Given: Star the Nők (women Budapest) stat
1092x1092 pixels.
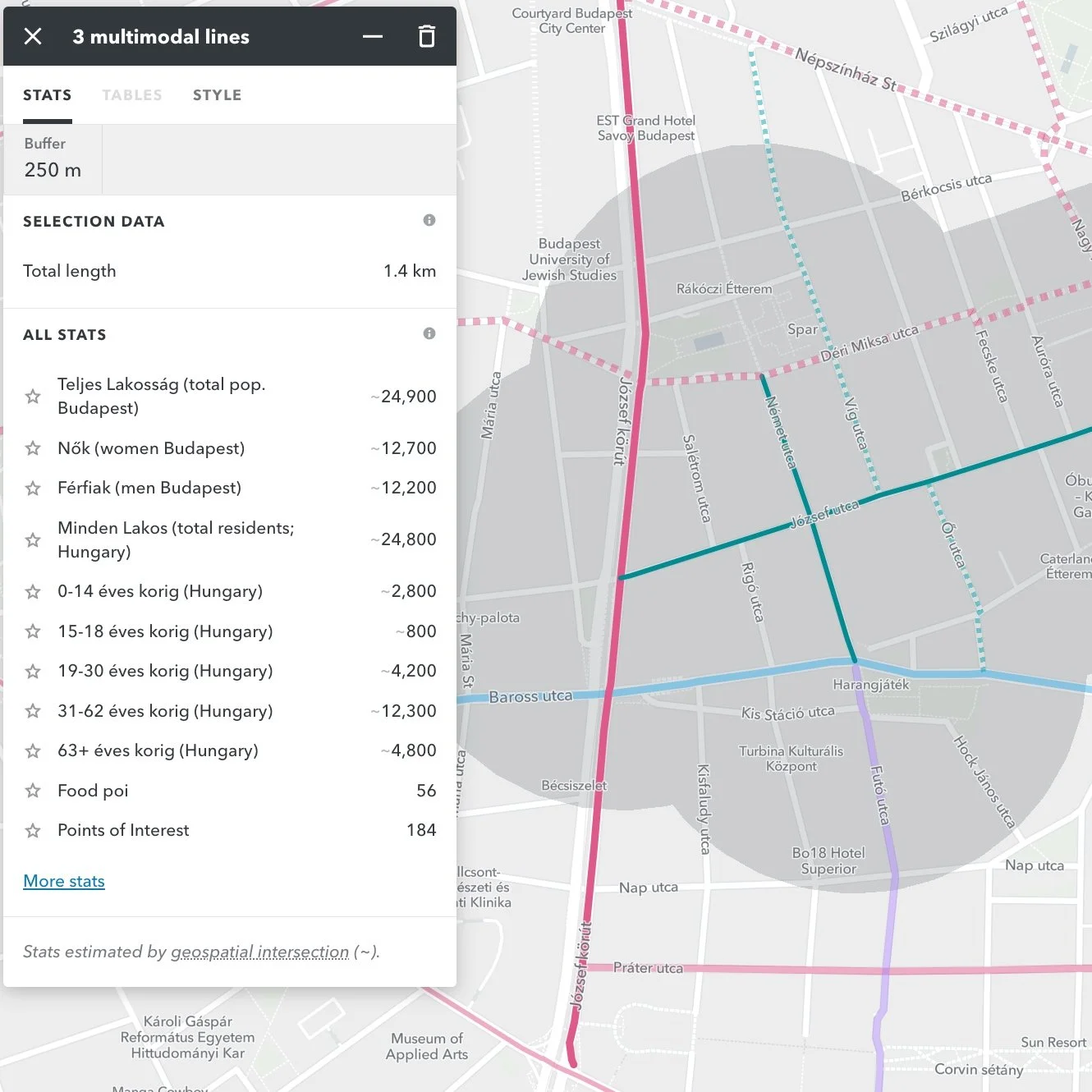Looking at the screenshot, I should [x=33, y=448].
